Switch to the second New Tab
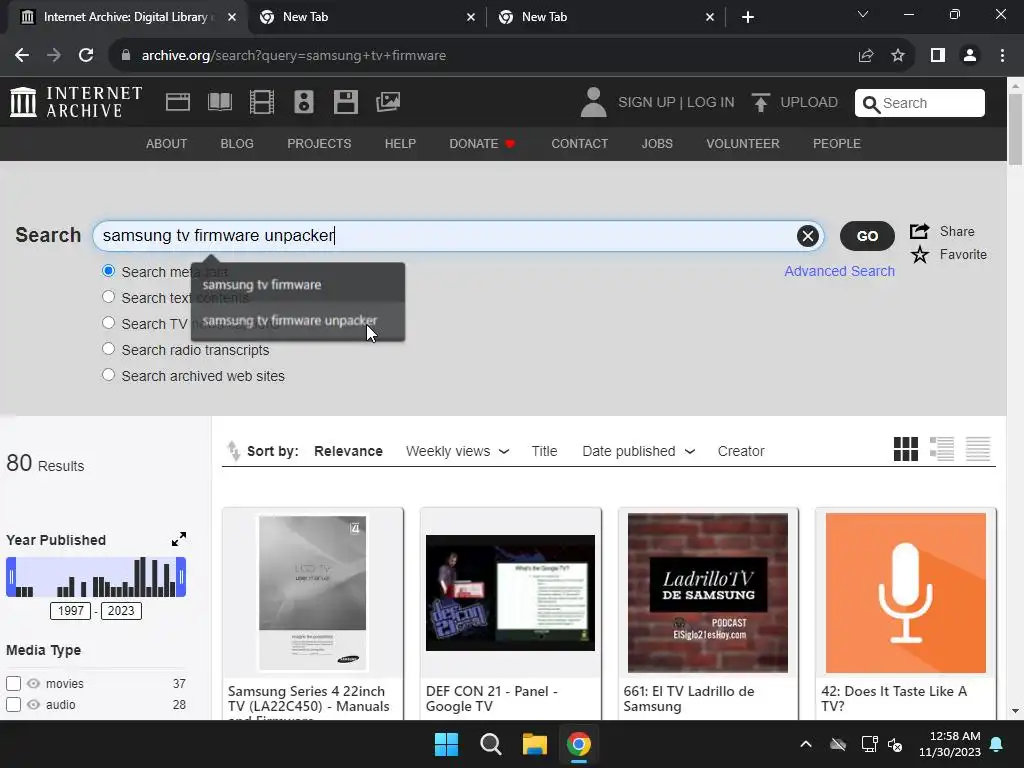 coord(605,17)
